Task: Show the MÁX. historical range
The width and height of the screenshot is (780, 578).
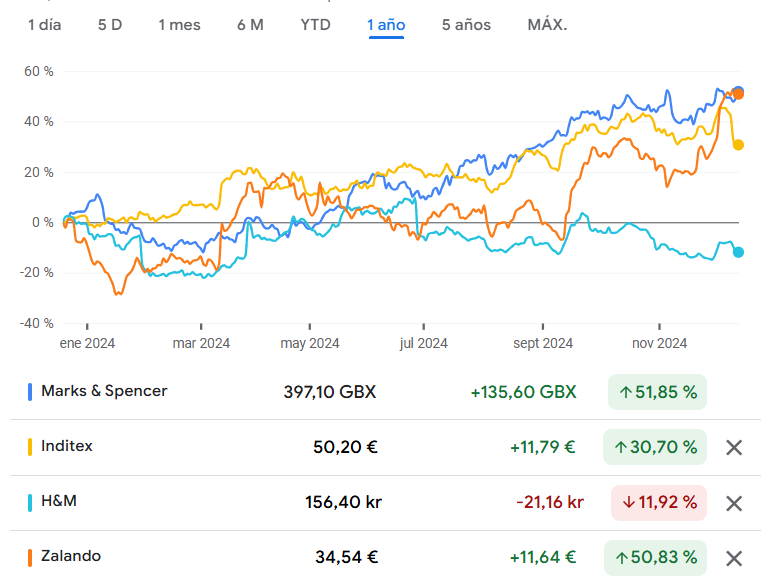Action: click(547, 25)
